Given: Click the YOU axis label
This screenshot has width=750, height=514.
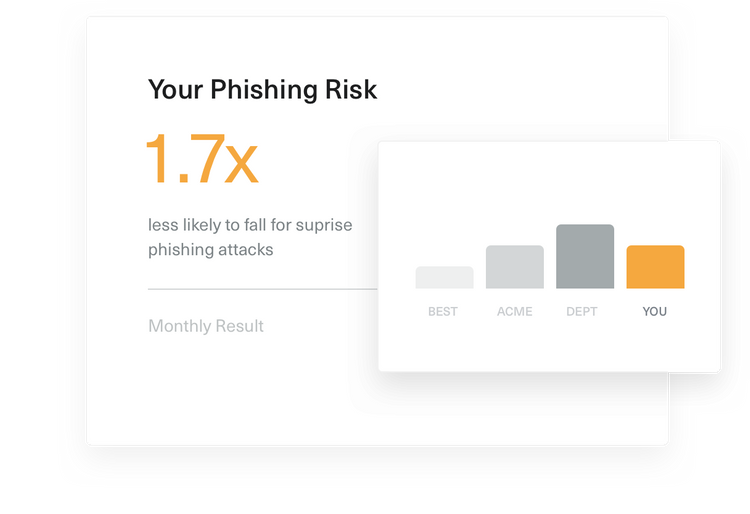Looking at the screenshot, I should [654, 312].
